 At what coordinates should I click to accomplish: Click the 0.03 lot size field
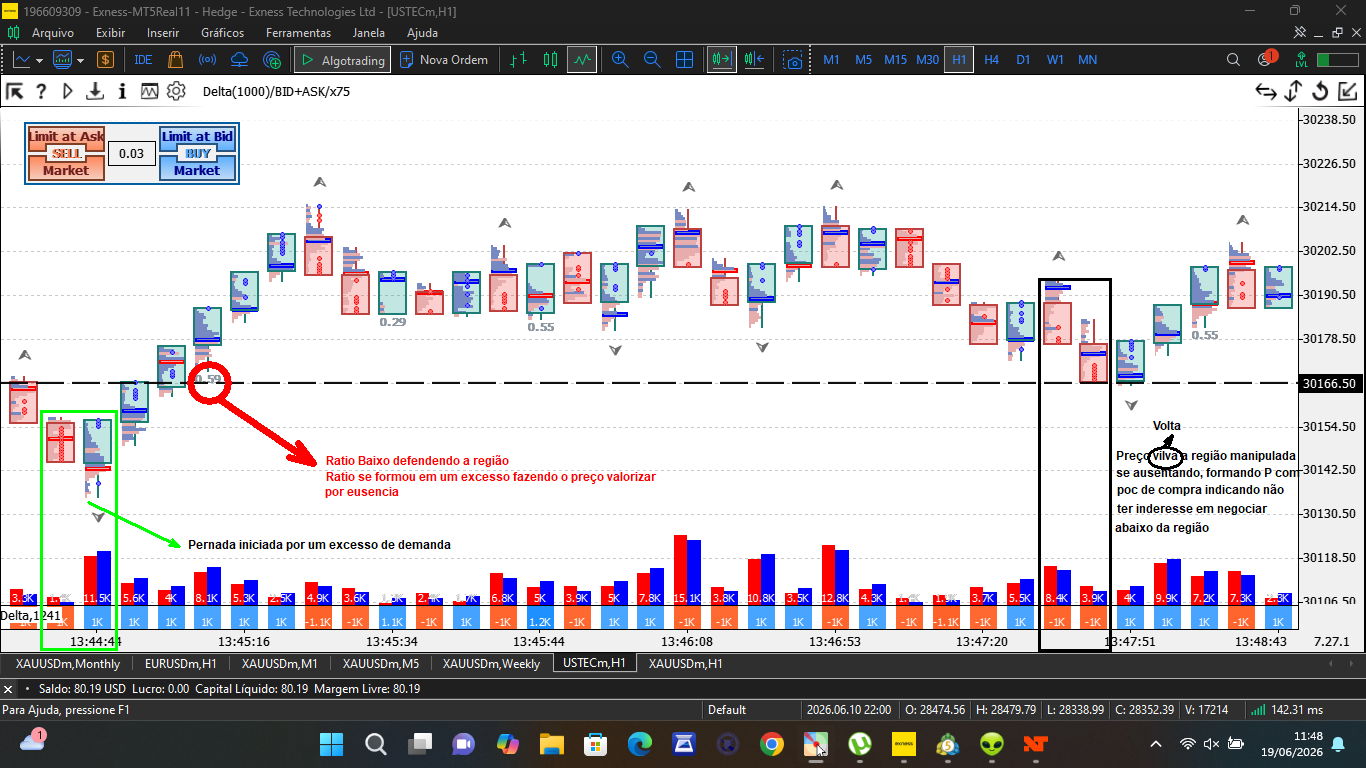[x=132, y=154]
